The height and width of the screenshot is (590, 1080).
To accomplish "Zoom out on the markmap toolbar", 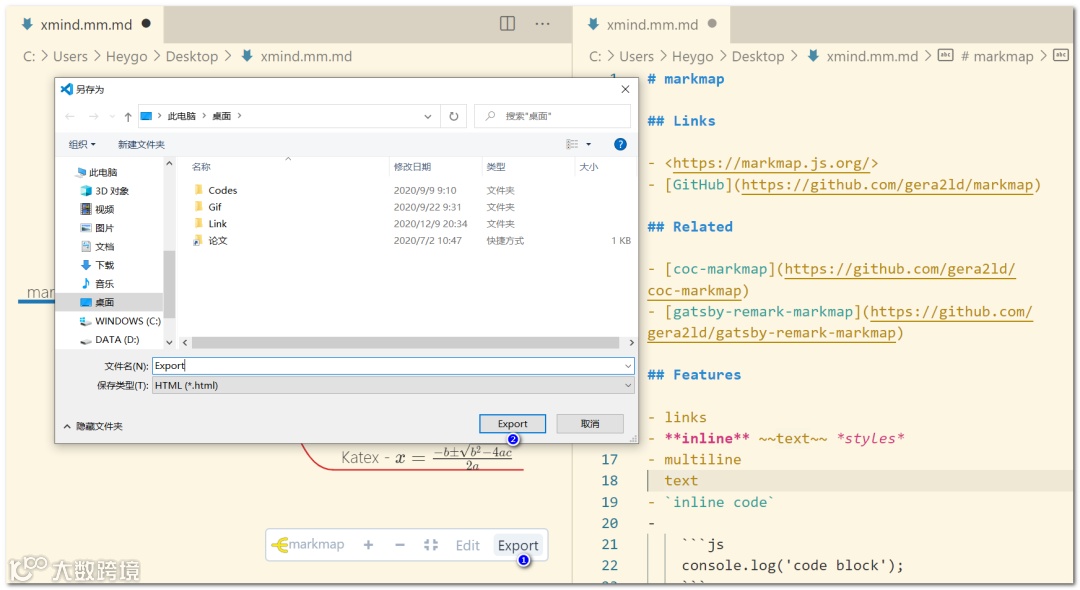I will coord(399,545).
